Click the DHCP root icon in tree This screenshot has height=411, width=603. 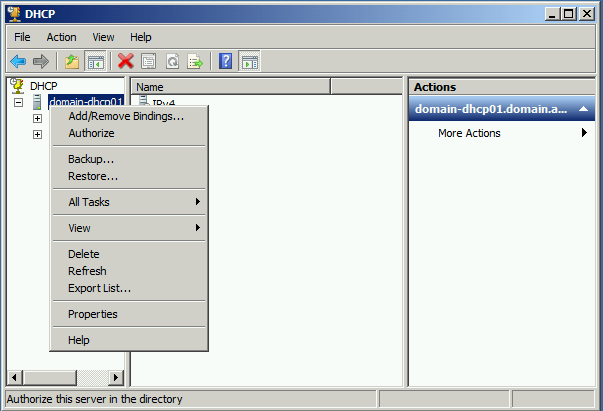(17, 86)
